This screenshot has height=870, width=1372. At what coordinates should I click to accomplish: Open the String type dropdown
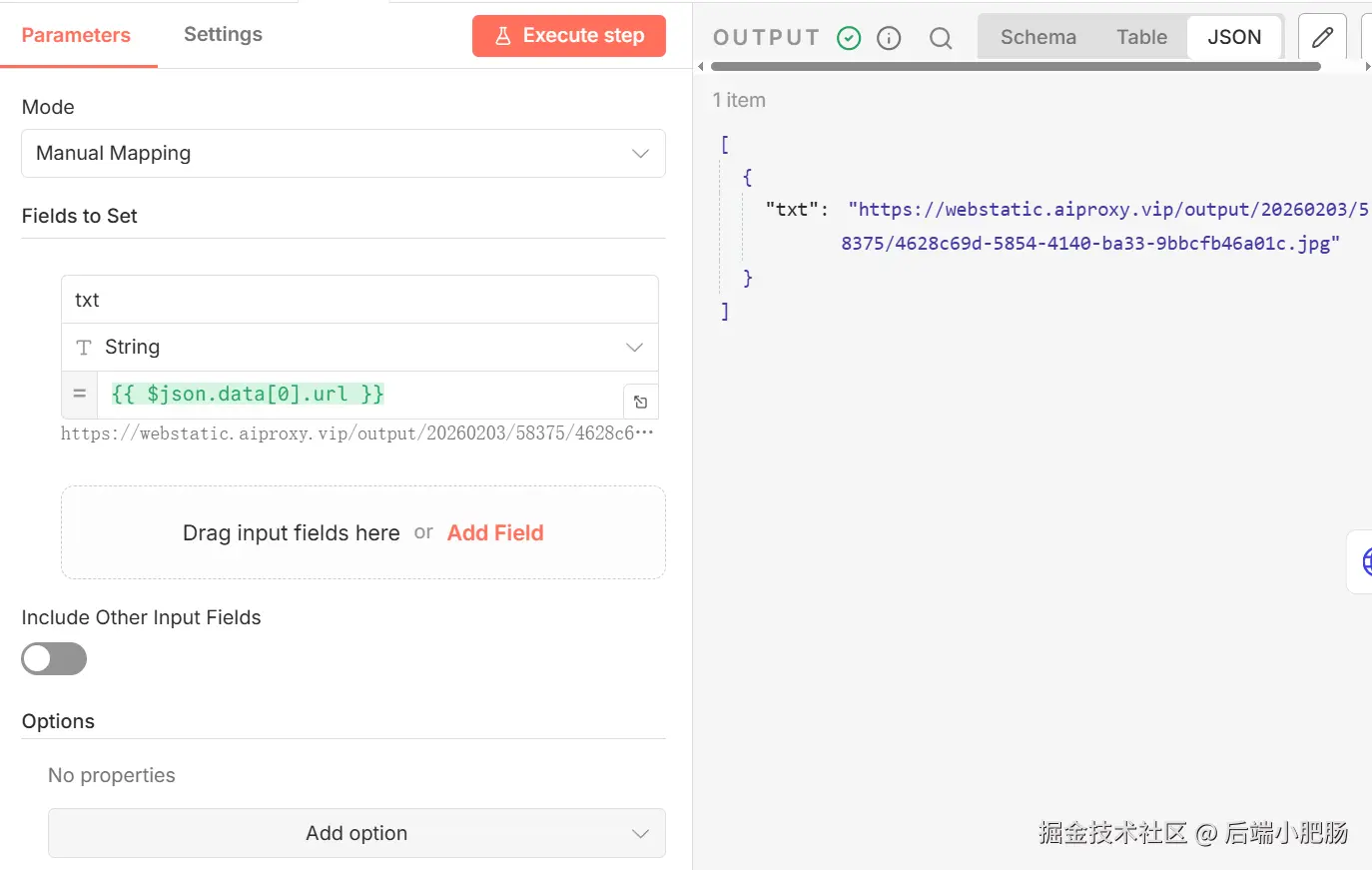pyautogui.click(x=359, y=347)
